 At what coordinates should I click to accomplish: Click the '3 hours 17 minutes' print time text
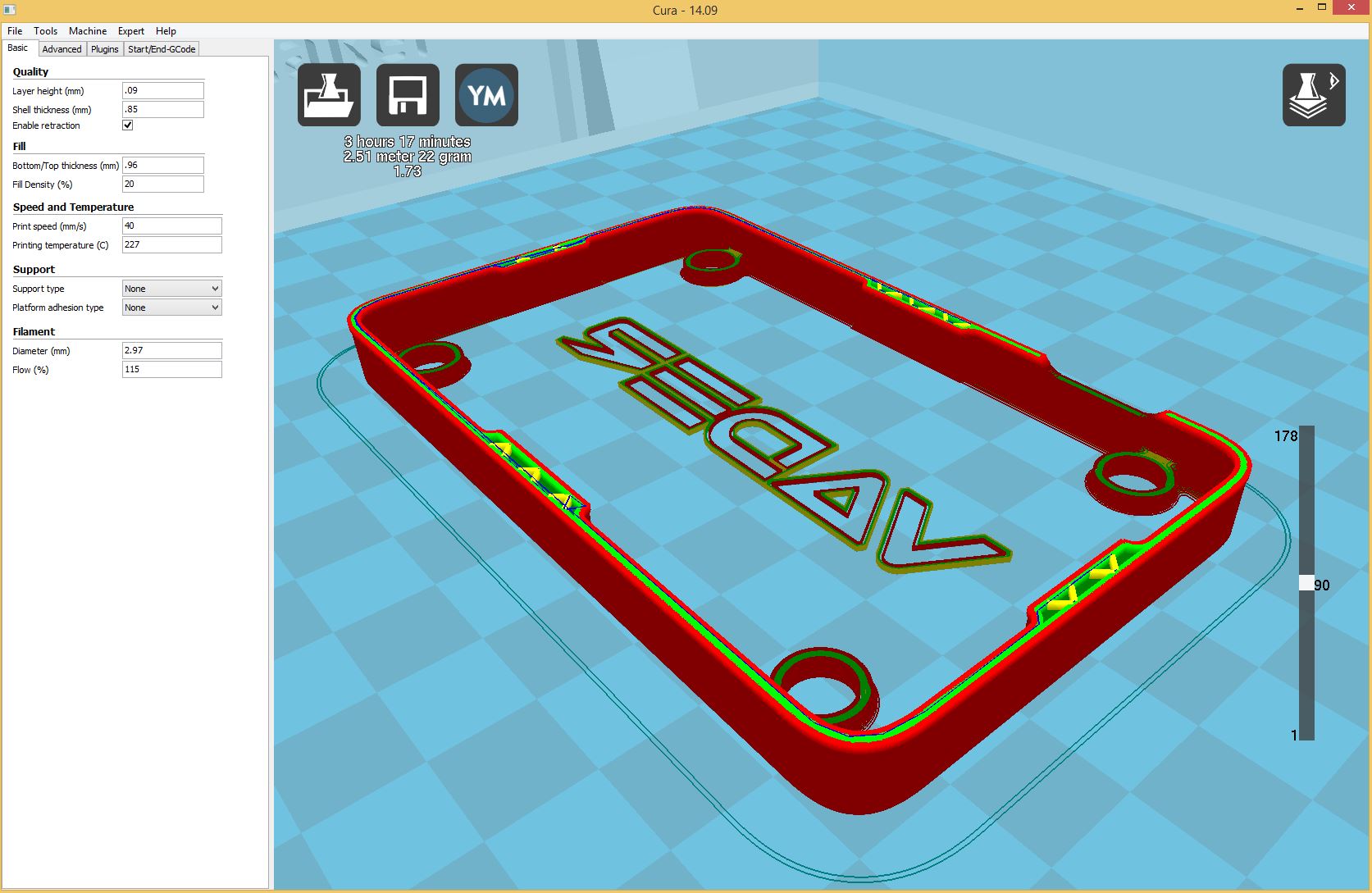(x=408, y=142)
